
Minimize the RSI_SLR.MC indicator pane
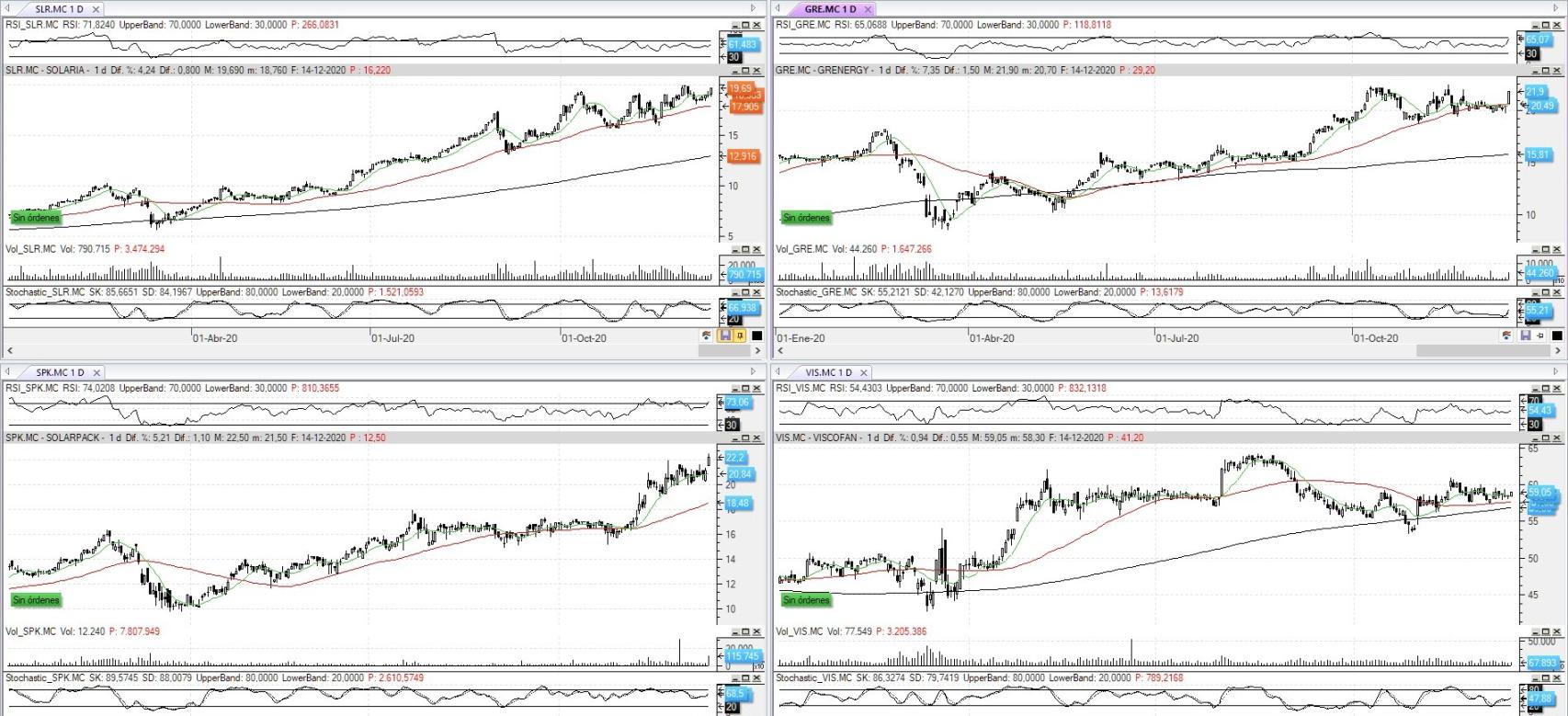tap(734, 26)
